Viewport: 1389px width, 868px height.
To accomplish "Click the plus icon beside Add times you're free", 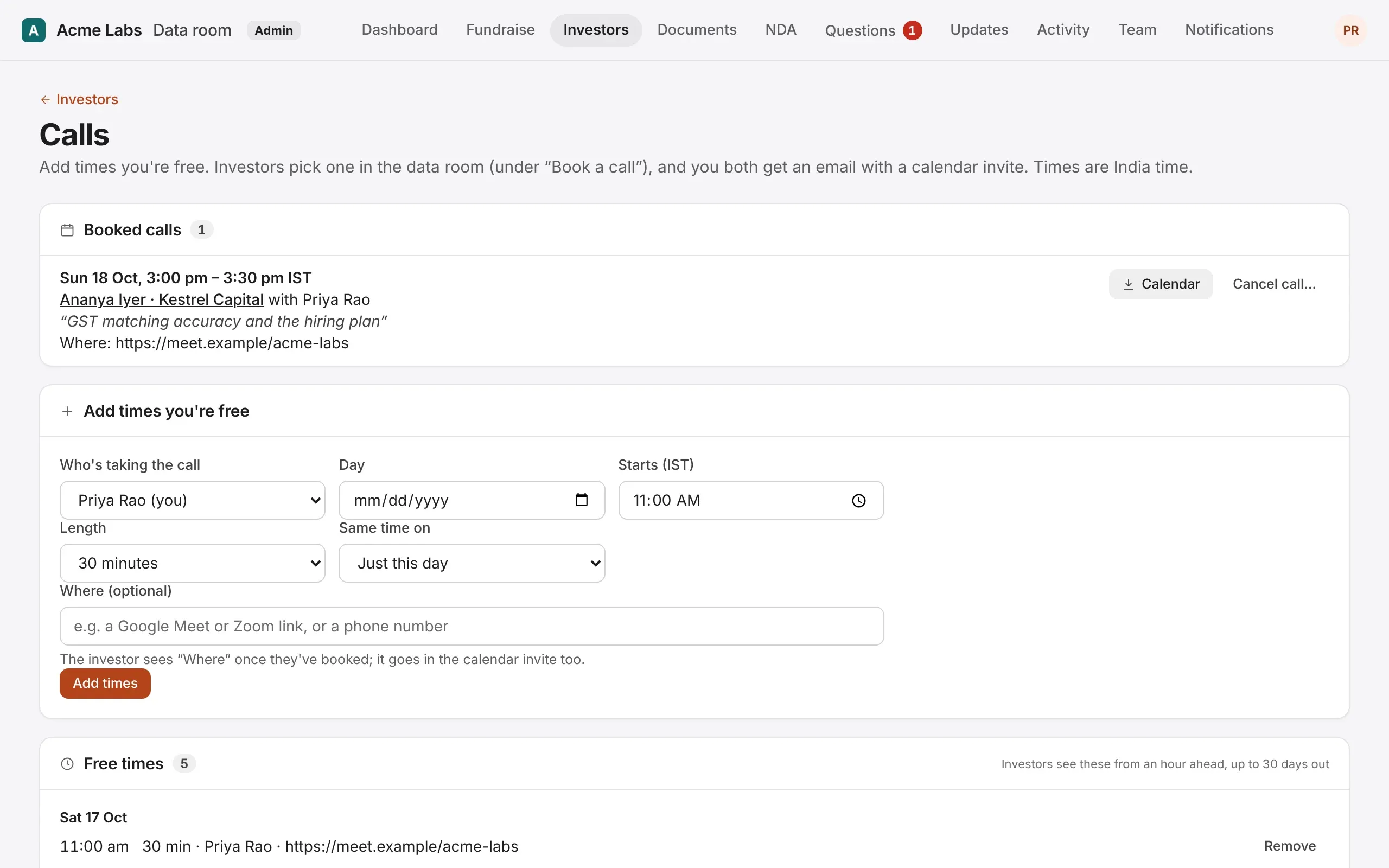I will 67,411.
